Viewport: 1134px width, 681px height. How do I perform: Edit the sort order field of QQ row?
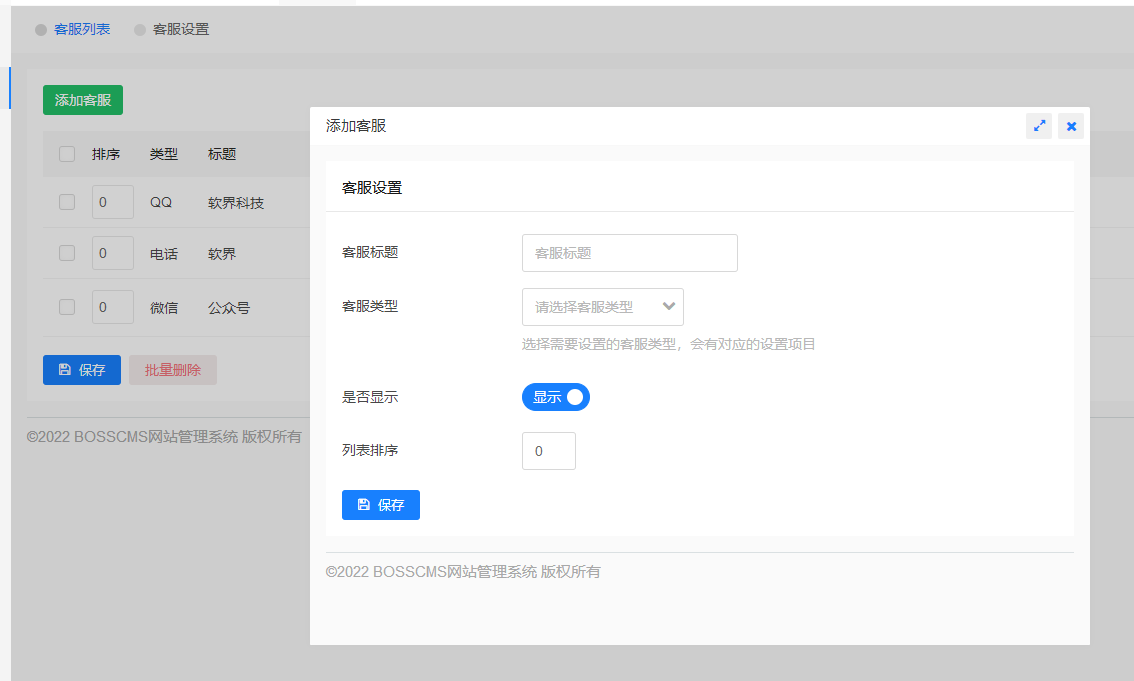[x=112, y=202]
